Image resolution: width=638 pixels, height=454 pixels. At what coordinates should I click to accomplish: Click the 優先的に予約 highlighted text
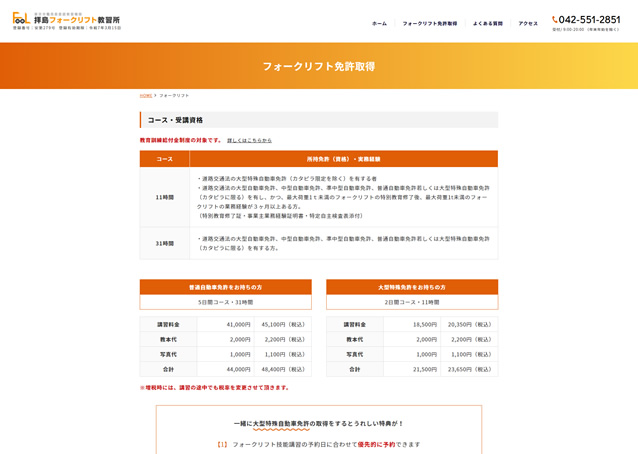pos(376,445)
